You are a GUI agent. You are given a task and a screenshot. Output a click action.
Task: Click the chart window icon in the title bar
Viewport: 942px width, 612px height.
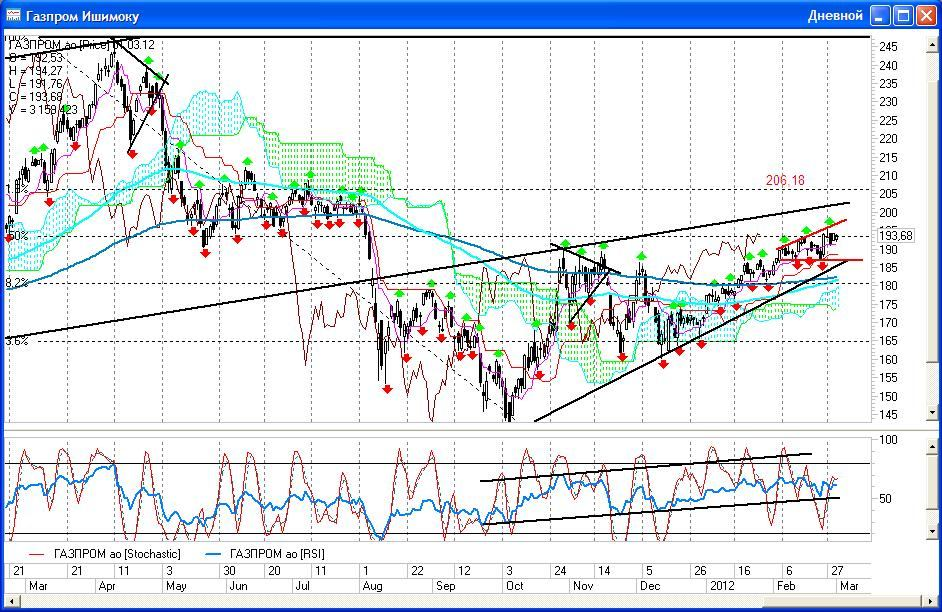pos(13,15)
